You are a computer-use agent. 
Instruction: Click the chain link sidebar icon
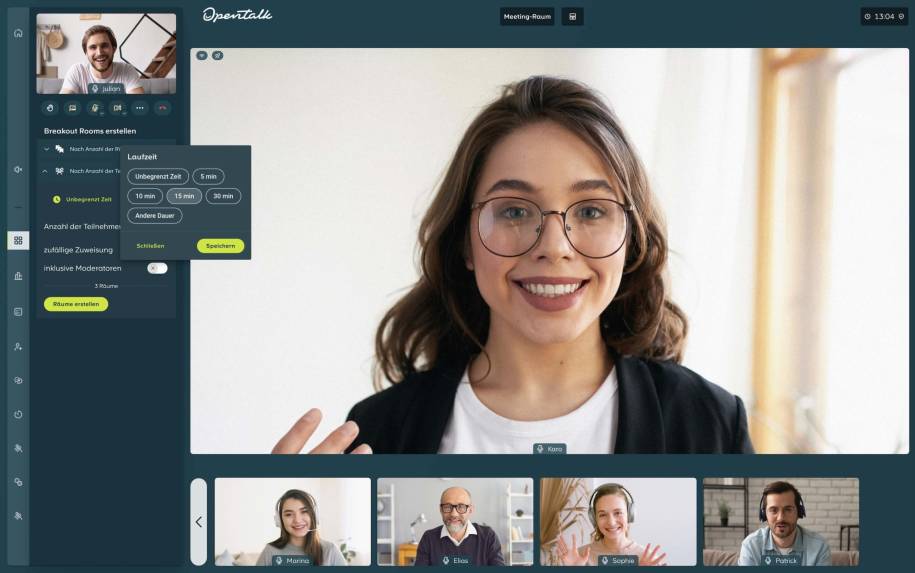pyautogui.click(x=18, y=482)
